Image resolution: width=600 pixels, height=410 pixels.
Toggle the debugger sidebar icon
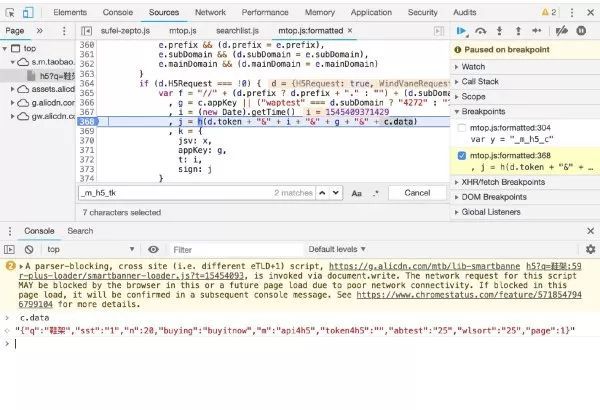tap(439, 31)
